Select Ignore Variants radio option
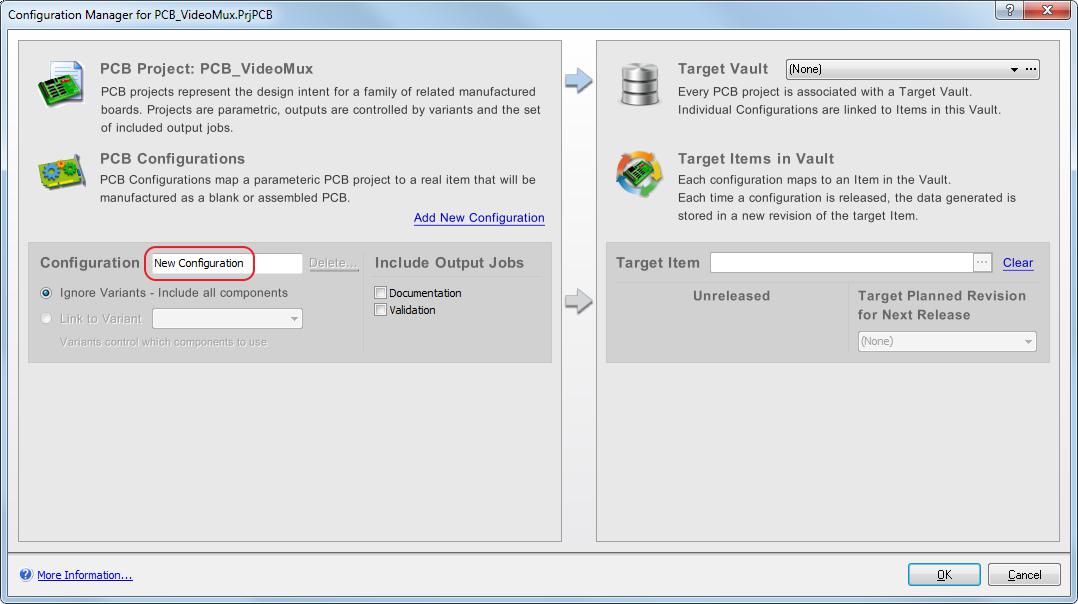 [46, 293]
